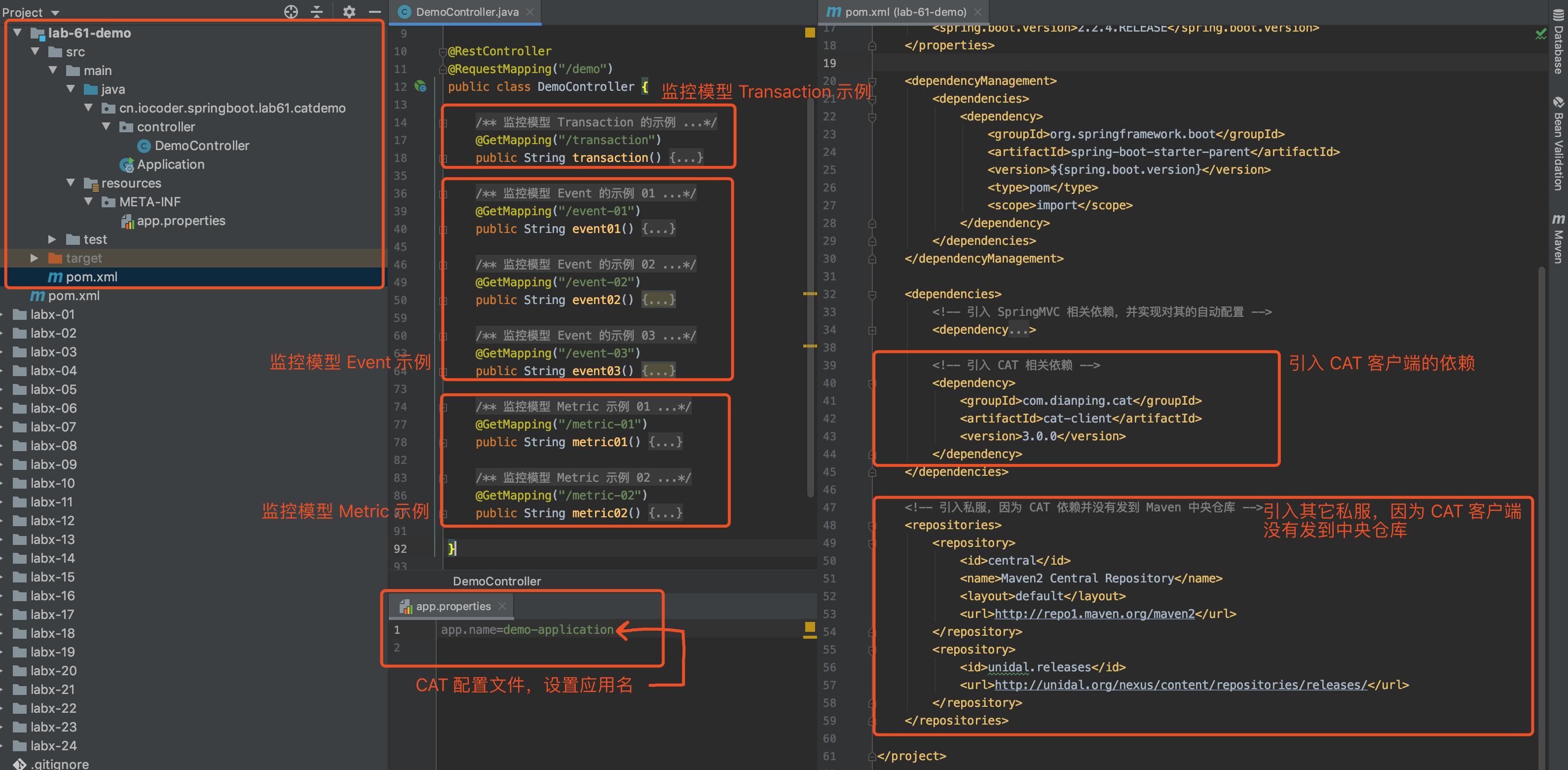Collapse the main folder
The image size is (1568, 770).
(52, 71)
